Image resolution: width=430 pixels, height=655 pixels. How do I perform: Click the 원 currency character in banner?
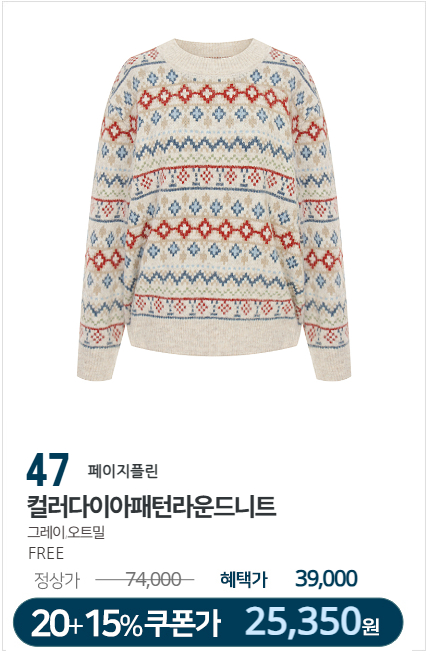[370, 626]
